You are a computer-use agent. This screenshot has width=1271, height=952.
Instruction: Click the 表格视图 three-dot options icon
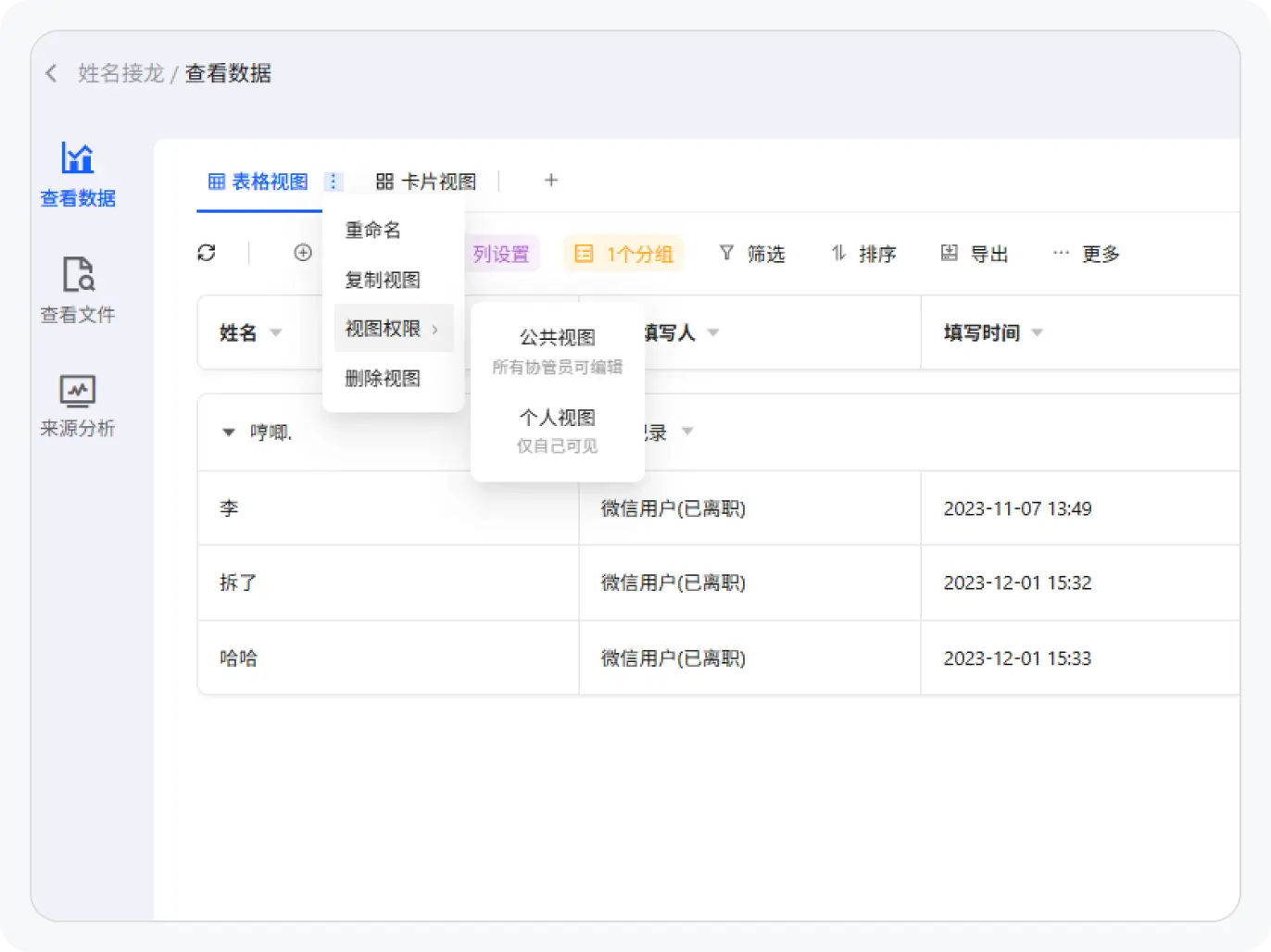333,182
